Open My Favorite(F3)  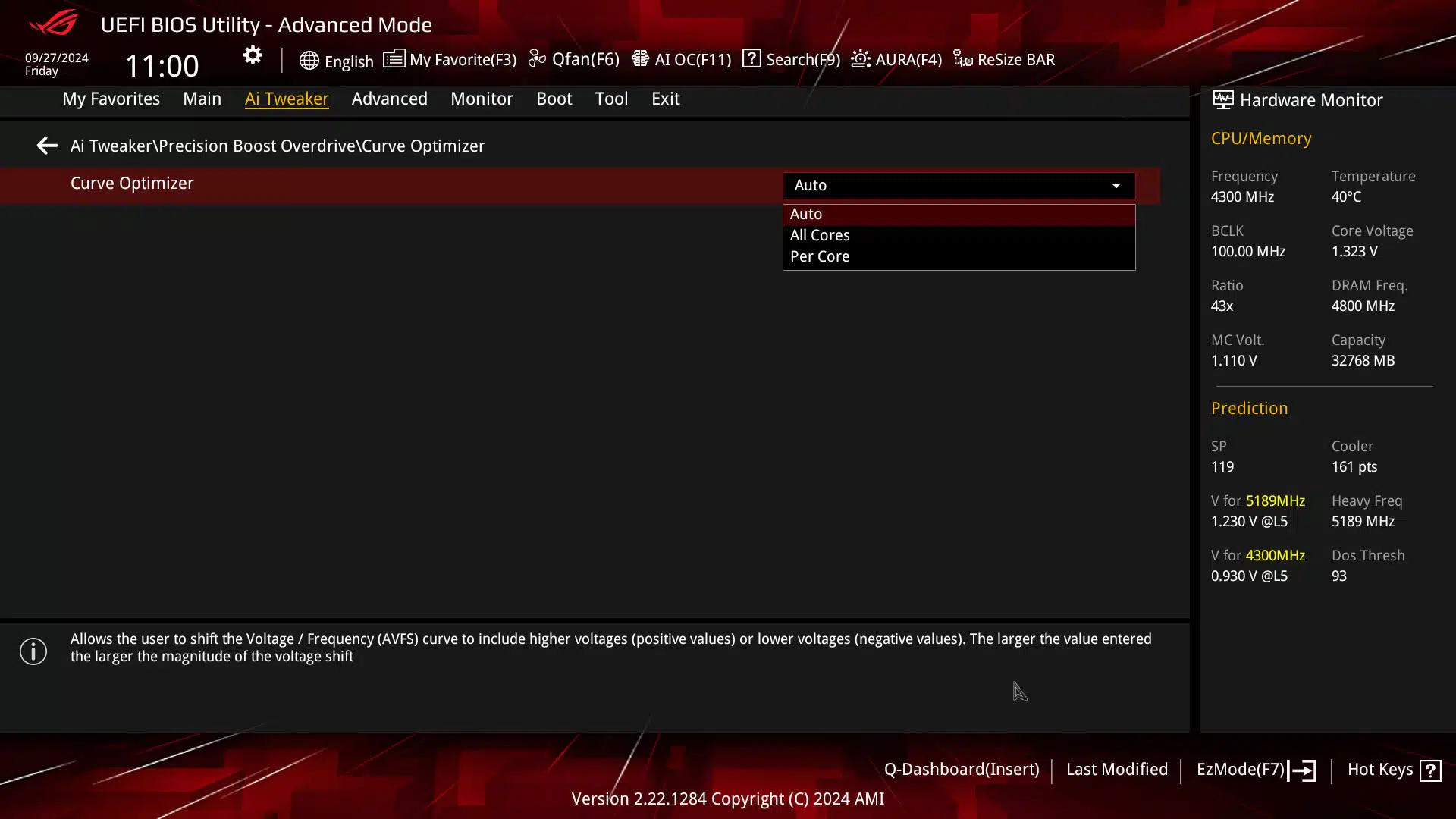click(x=463, y=59)
